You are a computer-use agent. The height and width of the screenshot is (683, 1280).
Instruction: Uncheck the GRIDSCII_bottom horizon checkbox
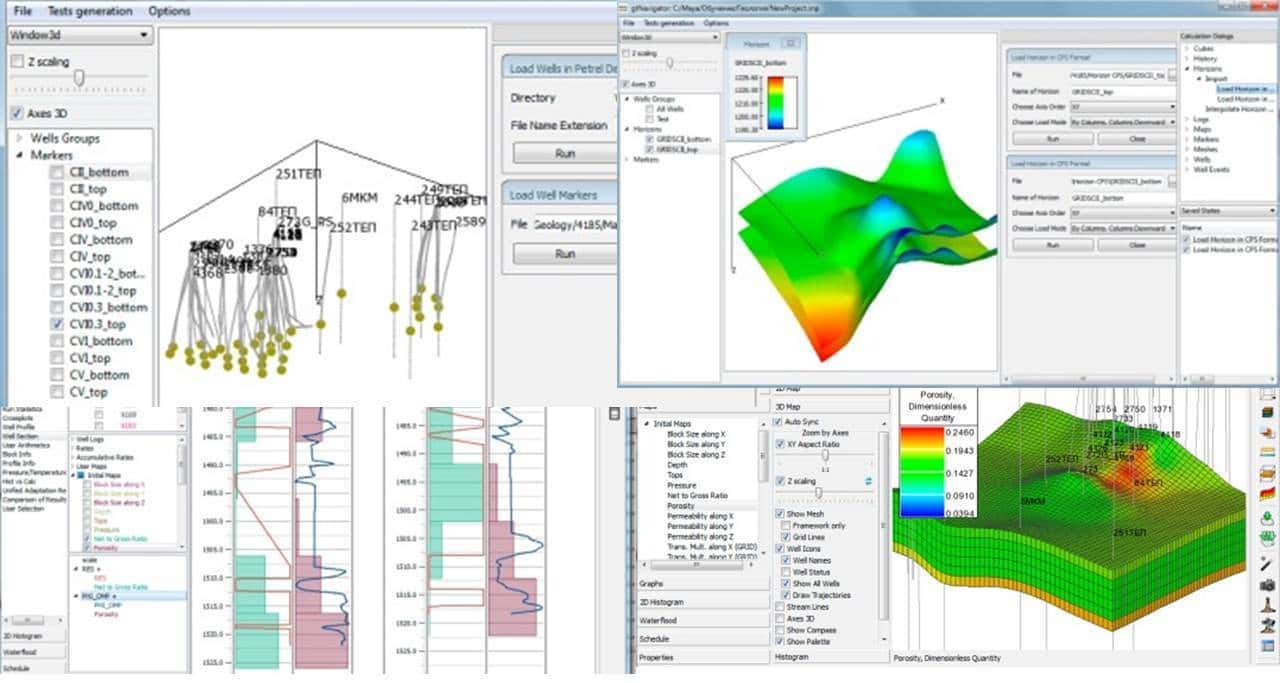[650, 139]
